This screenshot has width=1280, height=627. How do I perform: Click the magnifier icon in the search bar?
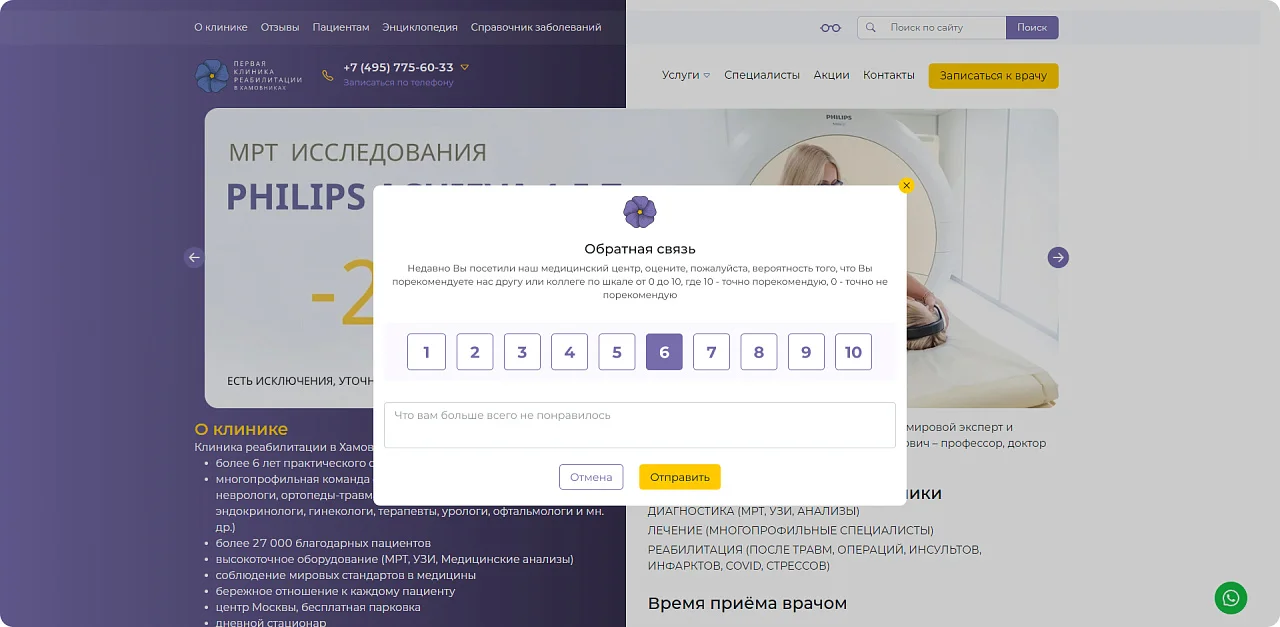coord(870,27)
